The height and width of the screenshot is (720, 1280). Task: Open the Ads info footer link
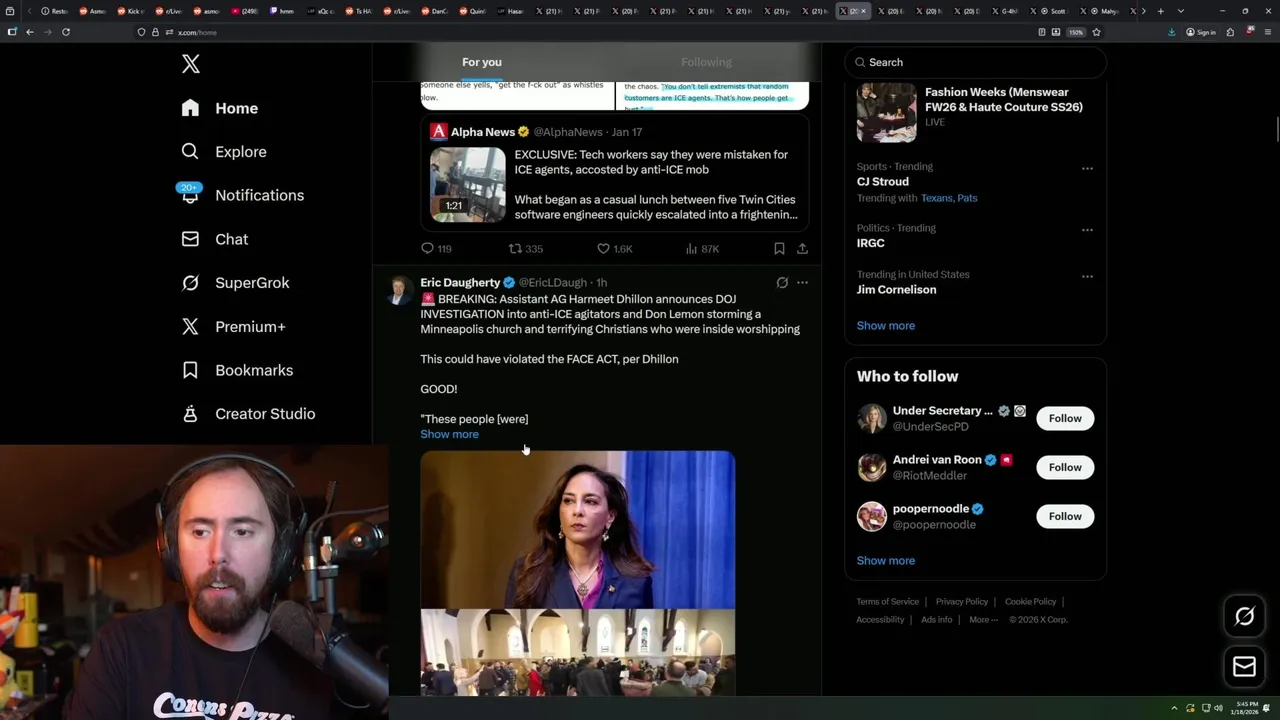point(937,620)
